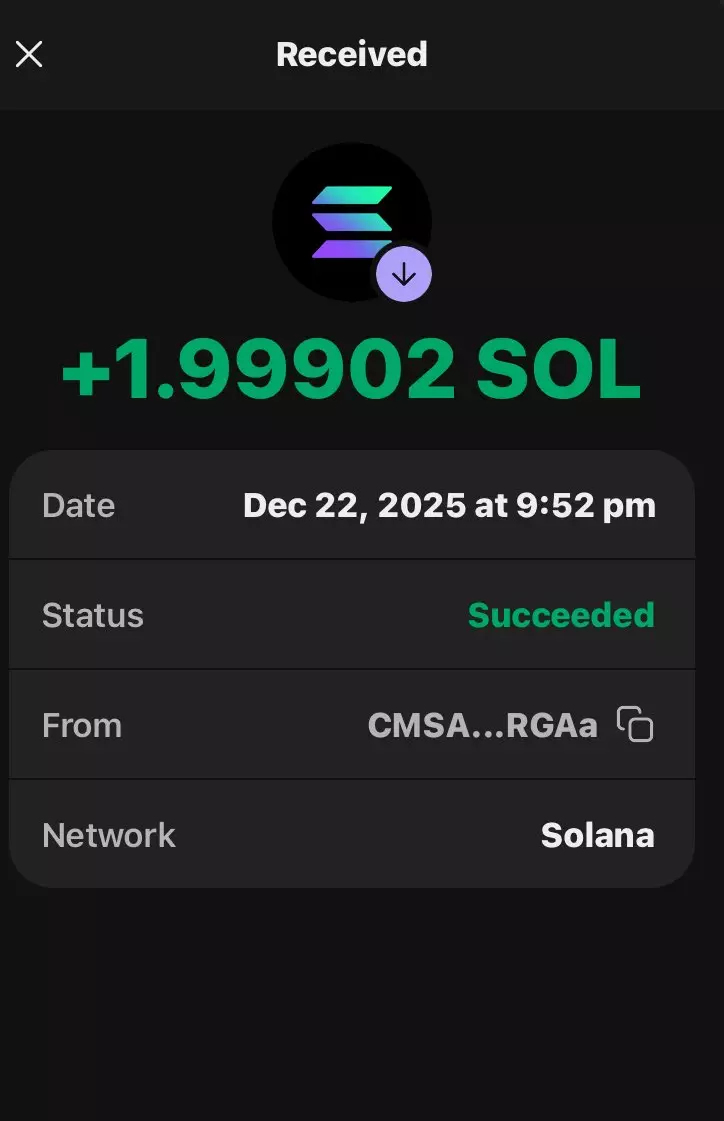Tap the Received header title
Screen dimensions: 724x1121
click(352, 54)
